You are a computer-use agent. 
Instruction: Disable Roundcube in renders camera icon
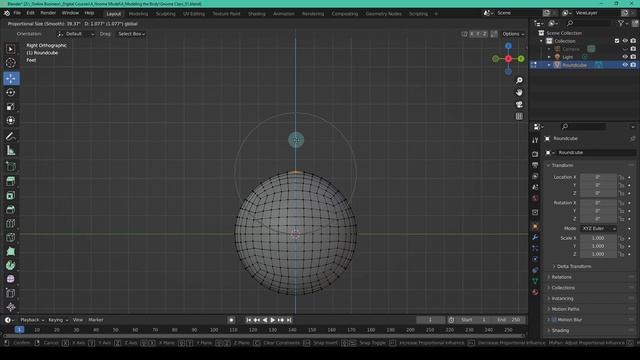(633, 65)
